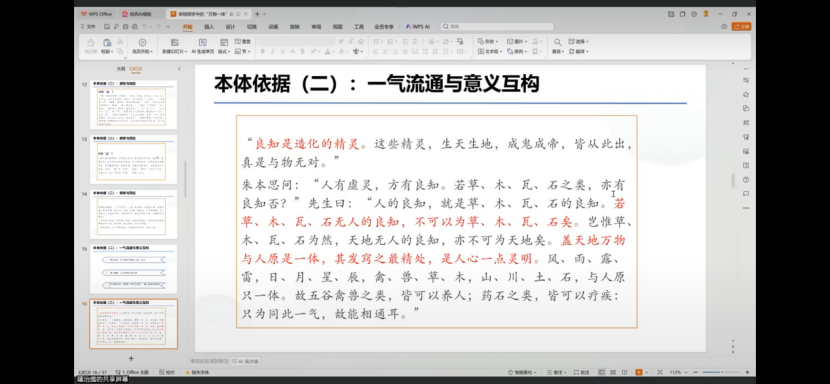Click the 查找 find magnifier icon
The width and height of the screenshot is (830, 384).
click(557, 42)
